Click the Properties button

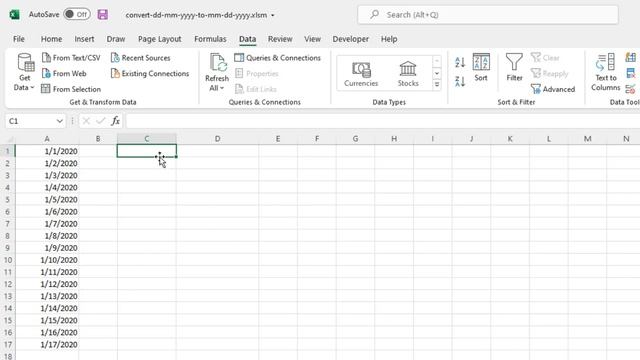click(x=257, y=73)
